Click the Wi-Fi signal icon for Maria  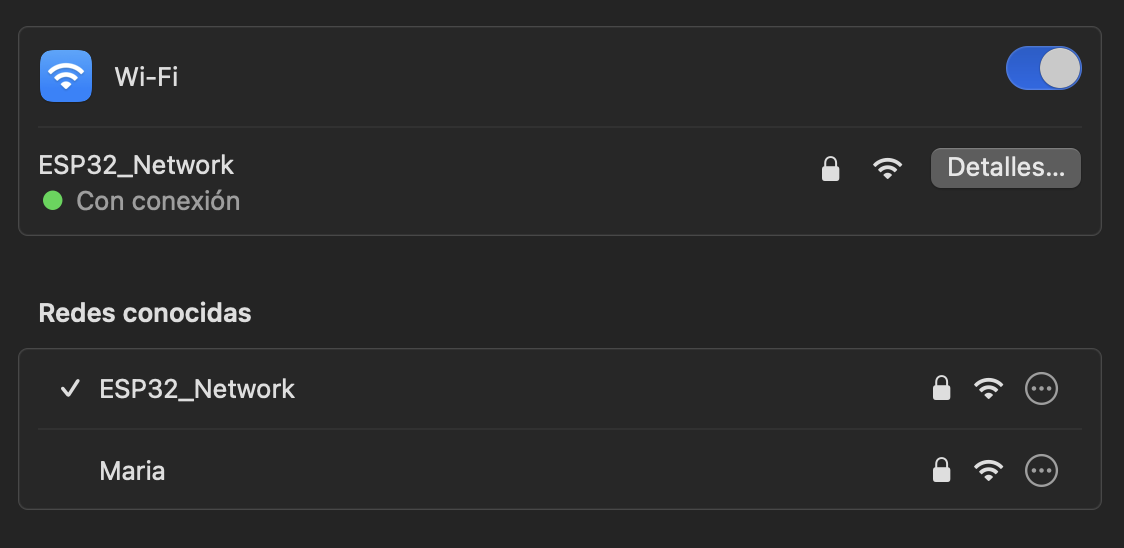tap(988, 470)
